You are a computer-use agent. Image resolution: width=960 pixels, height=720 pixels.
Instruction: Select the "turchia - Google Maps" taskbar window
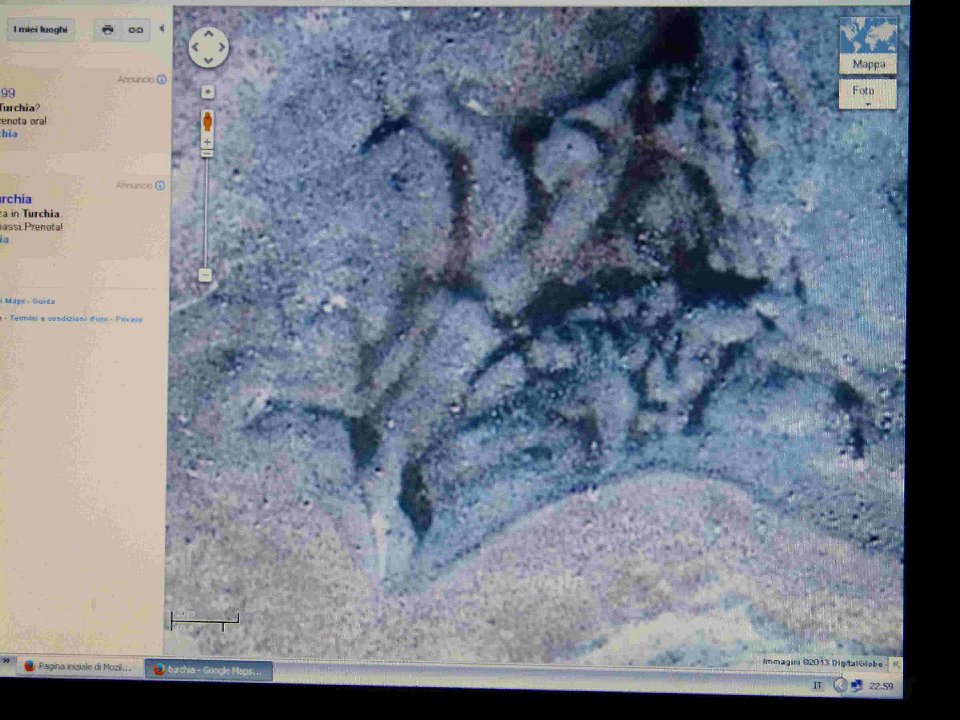[x=208, y=670]
